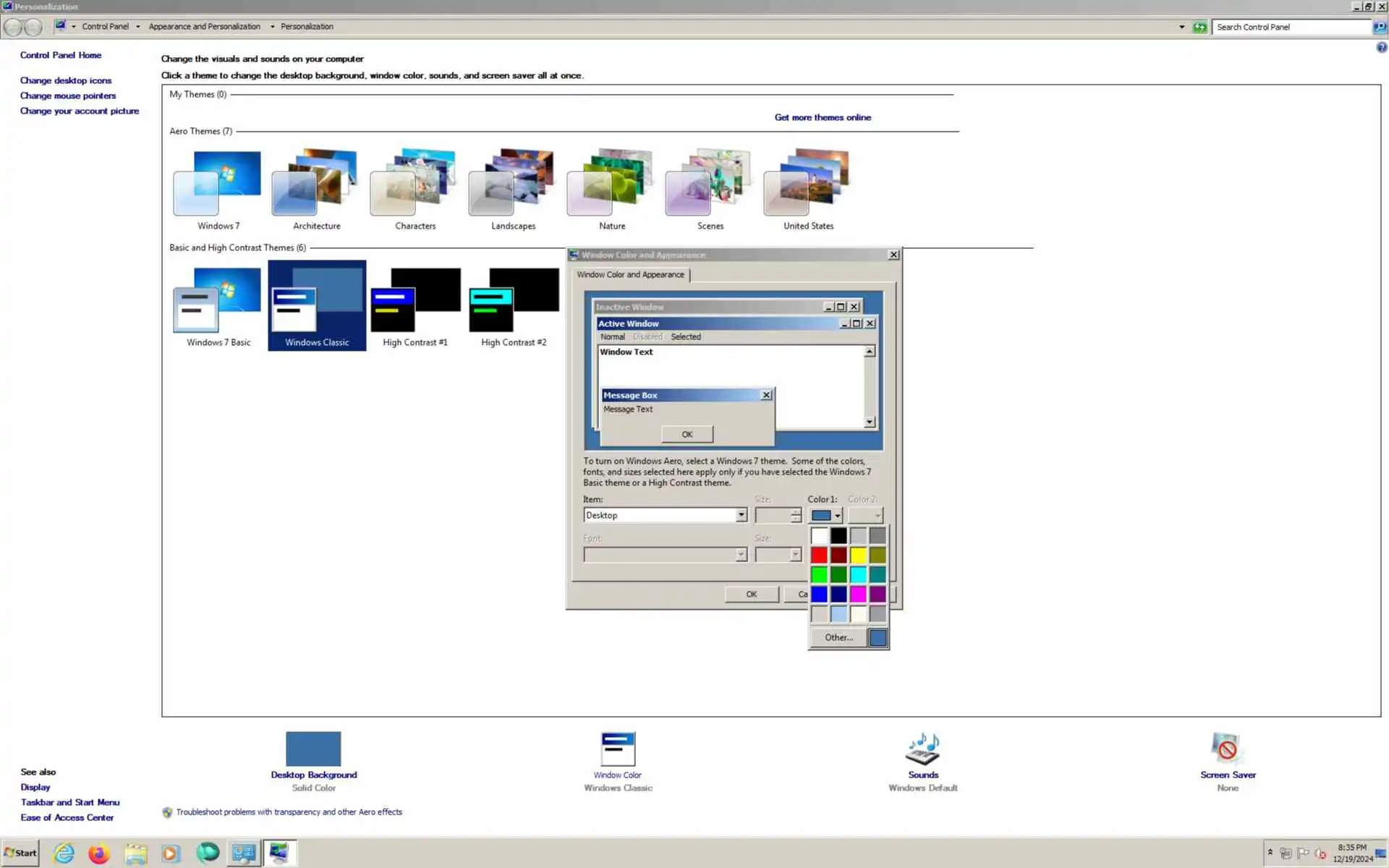Expand the address bar history dropdown
The image size is (1389, 868).
pos(1181,27)
